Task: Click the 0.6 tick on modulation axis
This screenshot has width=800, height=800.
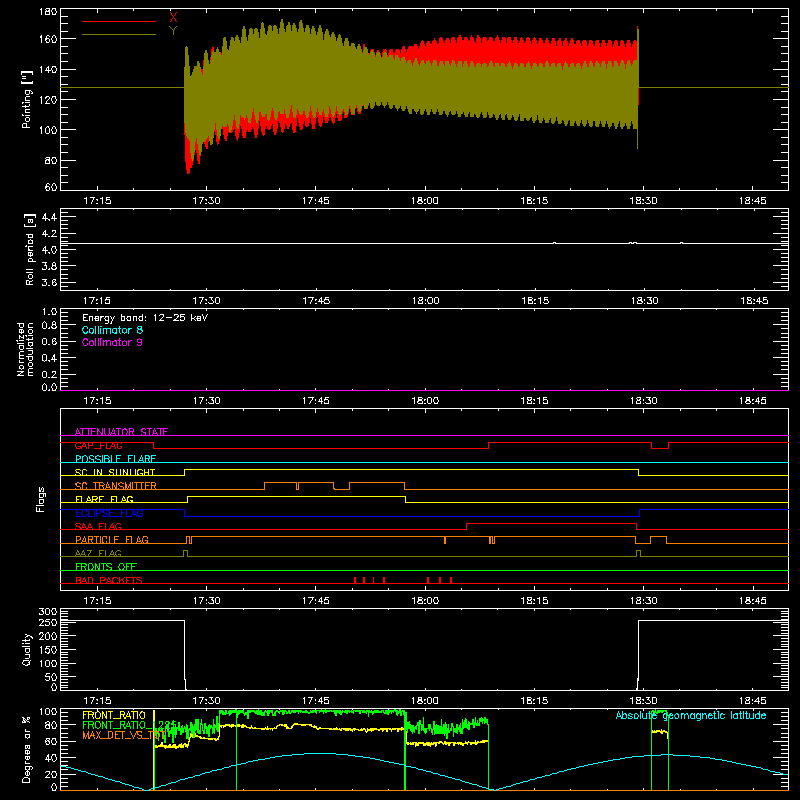Action: pos(49,341)
